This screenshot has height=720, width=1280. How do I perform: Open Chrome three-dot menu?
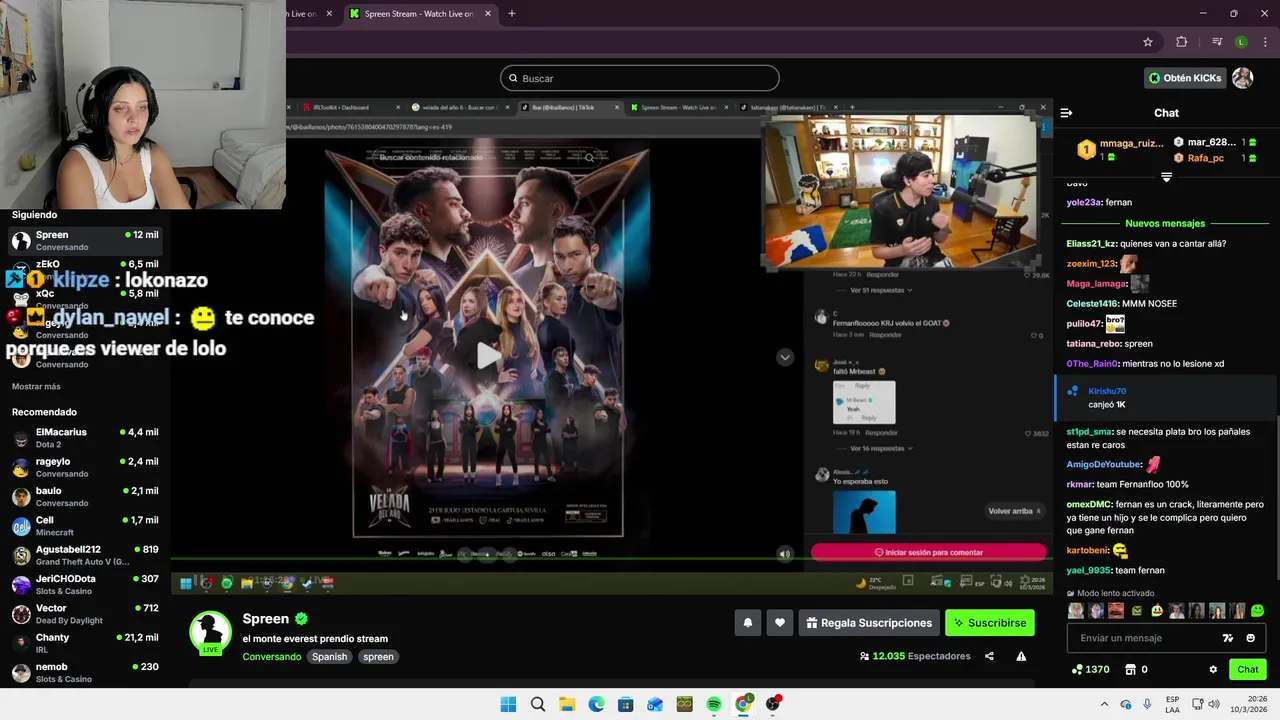pos(1265,42)
